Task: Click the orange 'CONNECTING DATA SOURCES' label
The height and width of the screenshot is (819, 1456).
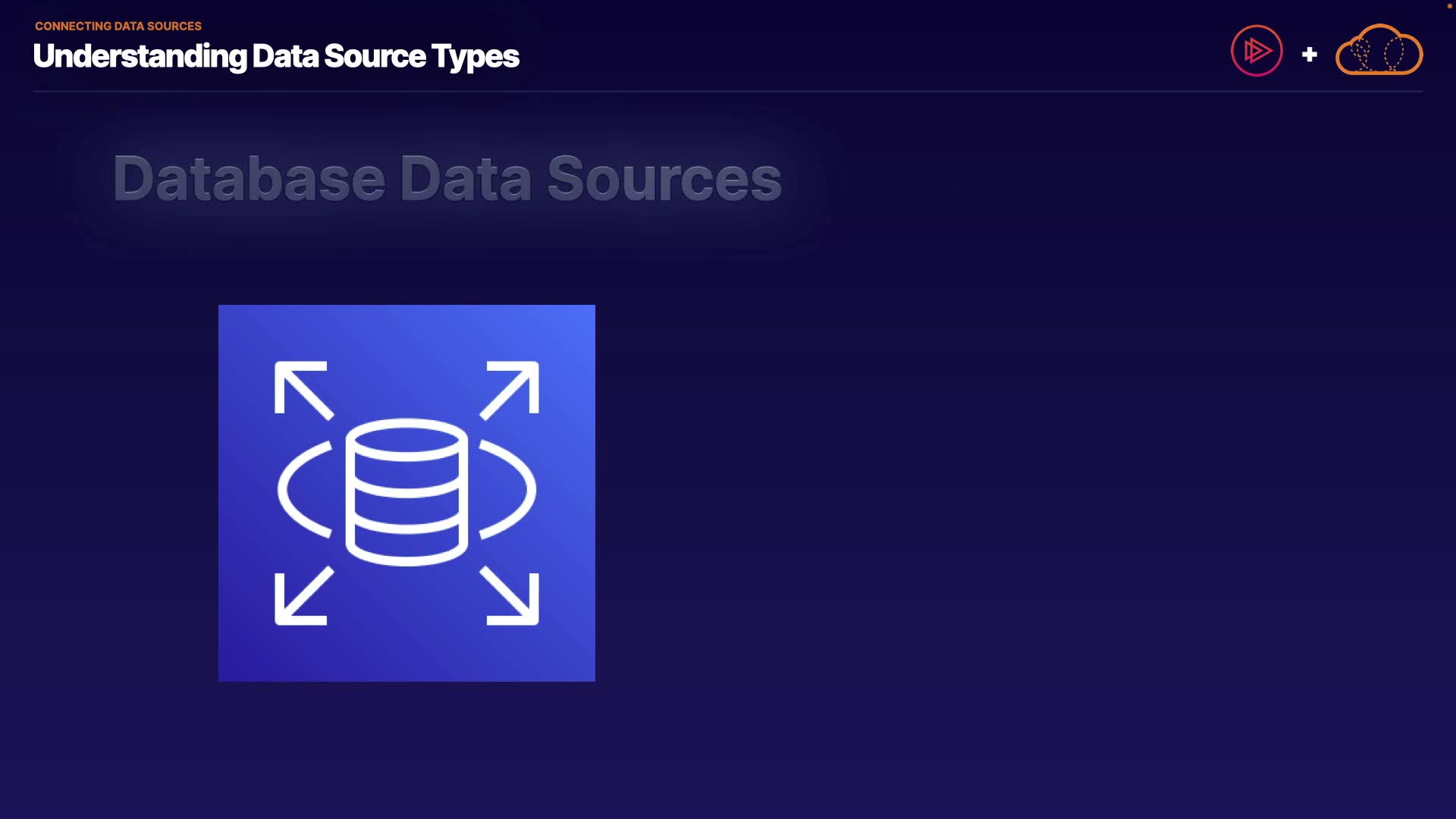Action: point(118,26)
